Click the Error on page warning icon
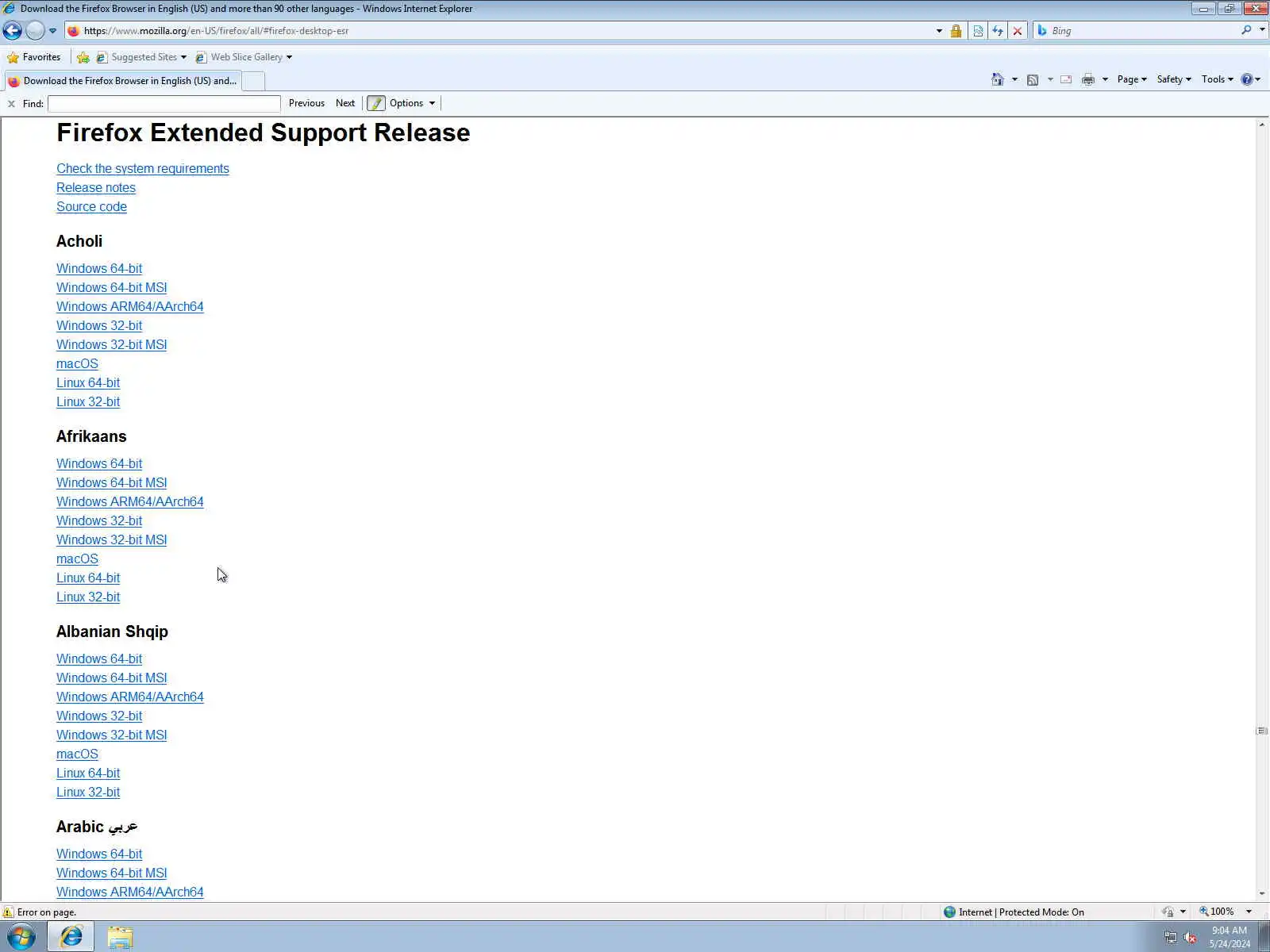Viewport: 1270px width, 952px height. tap(8, 912)
